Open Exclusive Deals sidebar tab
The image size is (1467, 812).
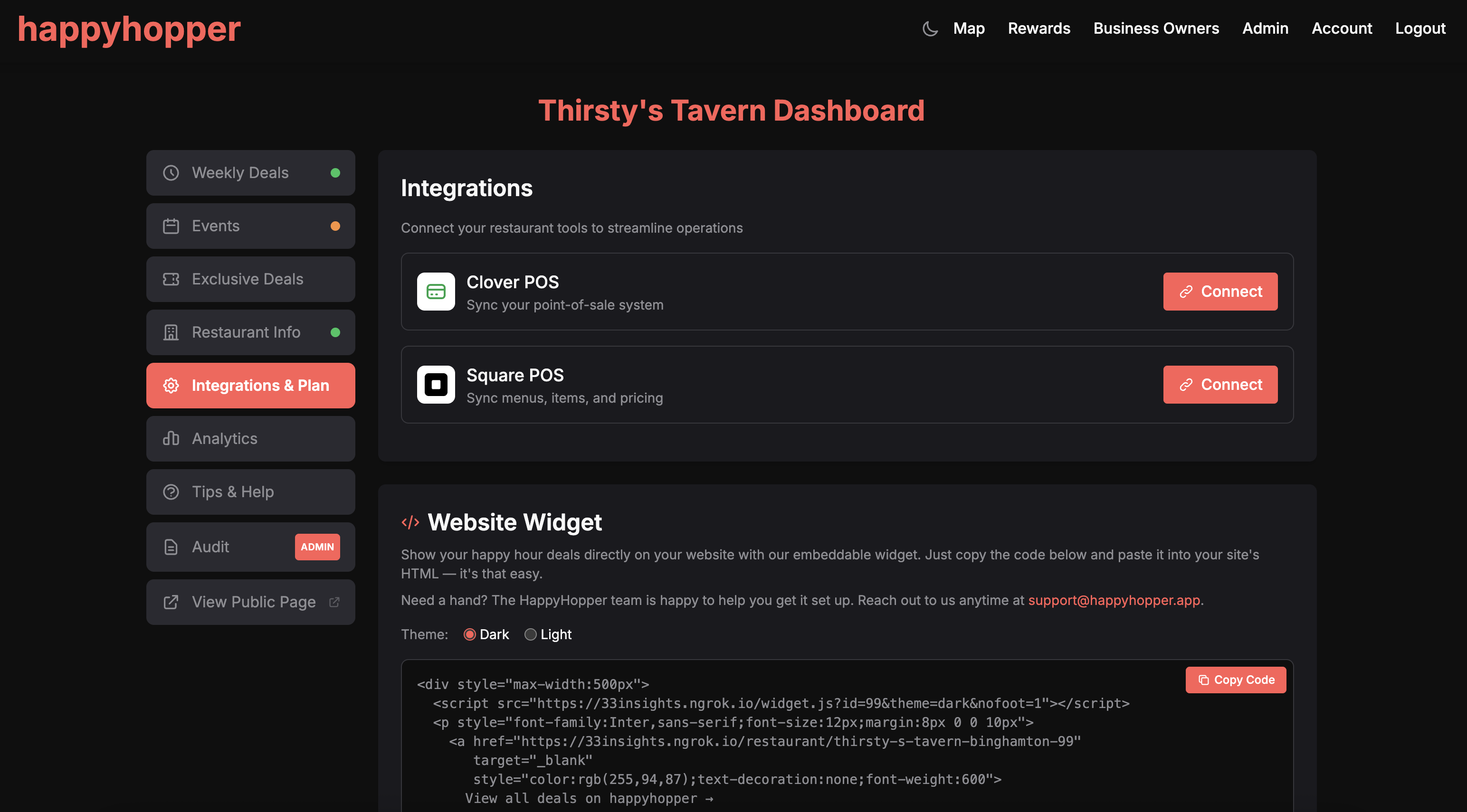(250, 279)
